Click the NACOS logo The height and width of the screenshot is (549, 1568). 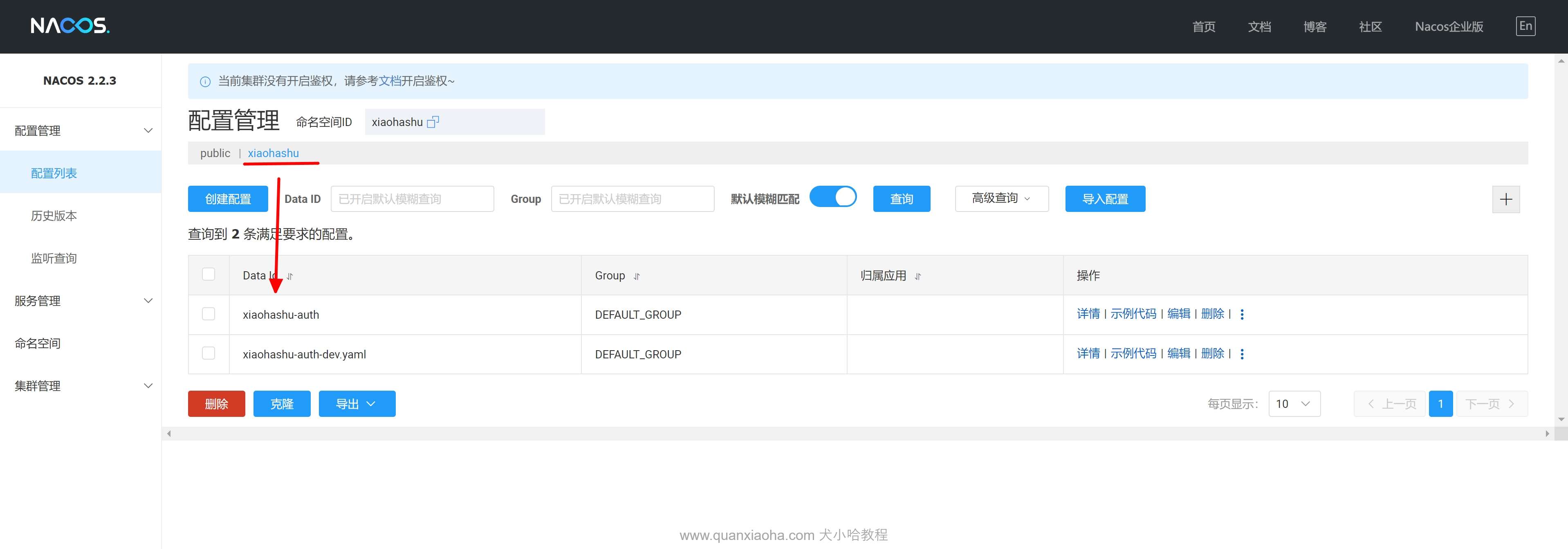click(x=70, y=26)
